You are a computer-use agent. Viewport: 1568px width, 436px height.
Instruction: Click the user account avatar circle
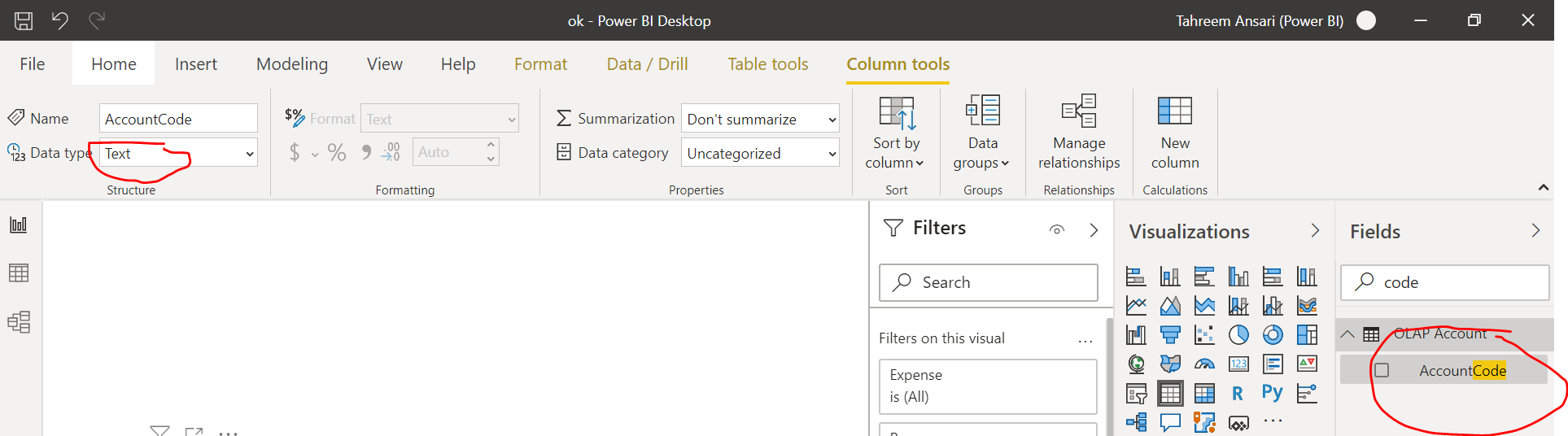1366,20
